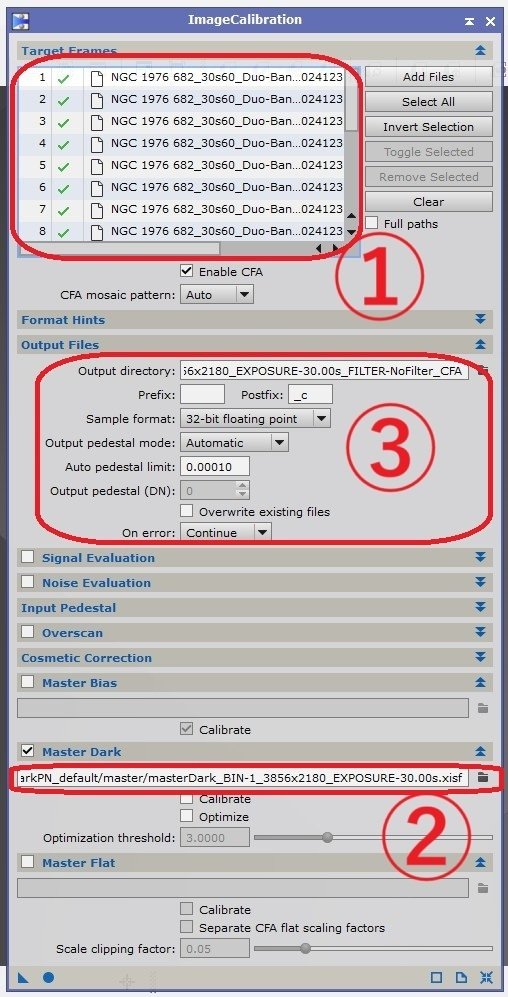
Task: Click the Remove Selected button
Action: tap(429, 177)
